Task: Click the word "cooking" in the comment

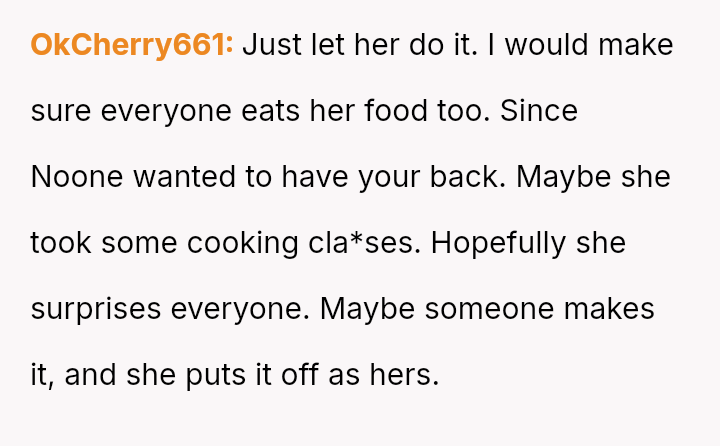Action: point(243,243)
